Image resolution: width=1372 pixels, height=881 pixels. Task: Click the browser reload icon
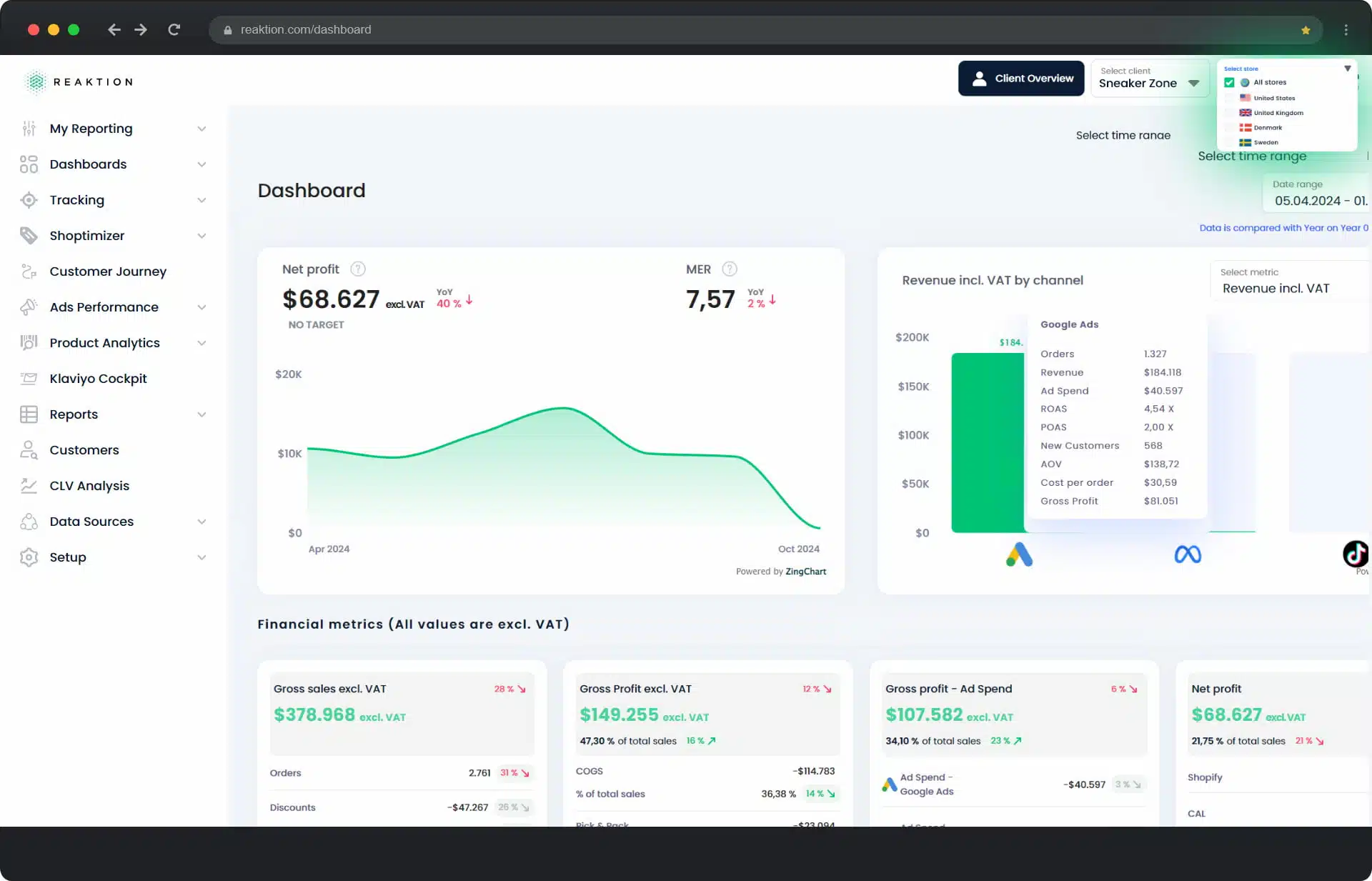click(174, 30)
